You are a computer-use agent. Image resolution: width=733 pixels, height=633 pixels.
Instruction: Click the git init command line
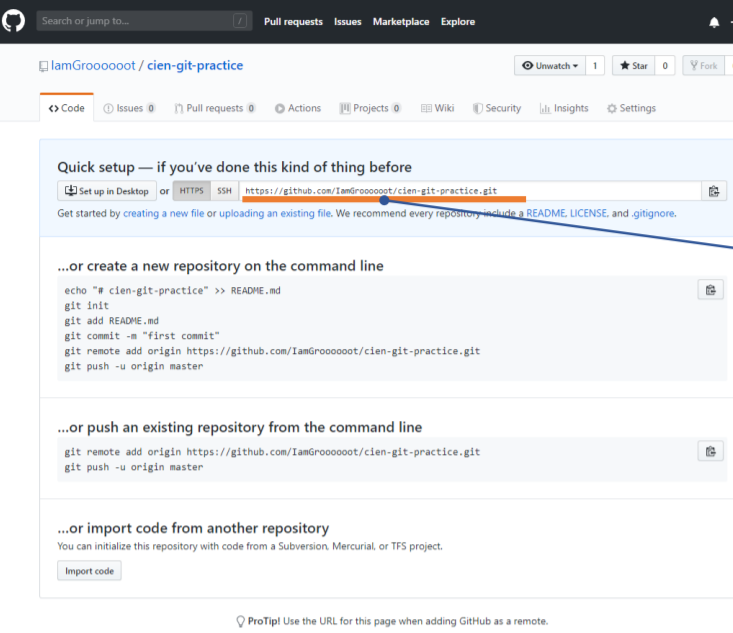[86, 306]
